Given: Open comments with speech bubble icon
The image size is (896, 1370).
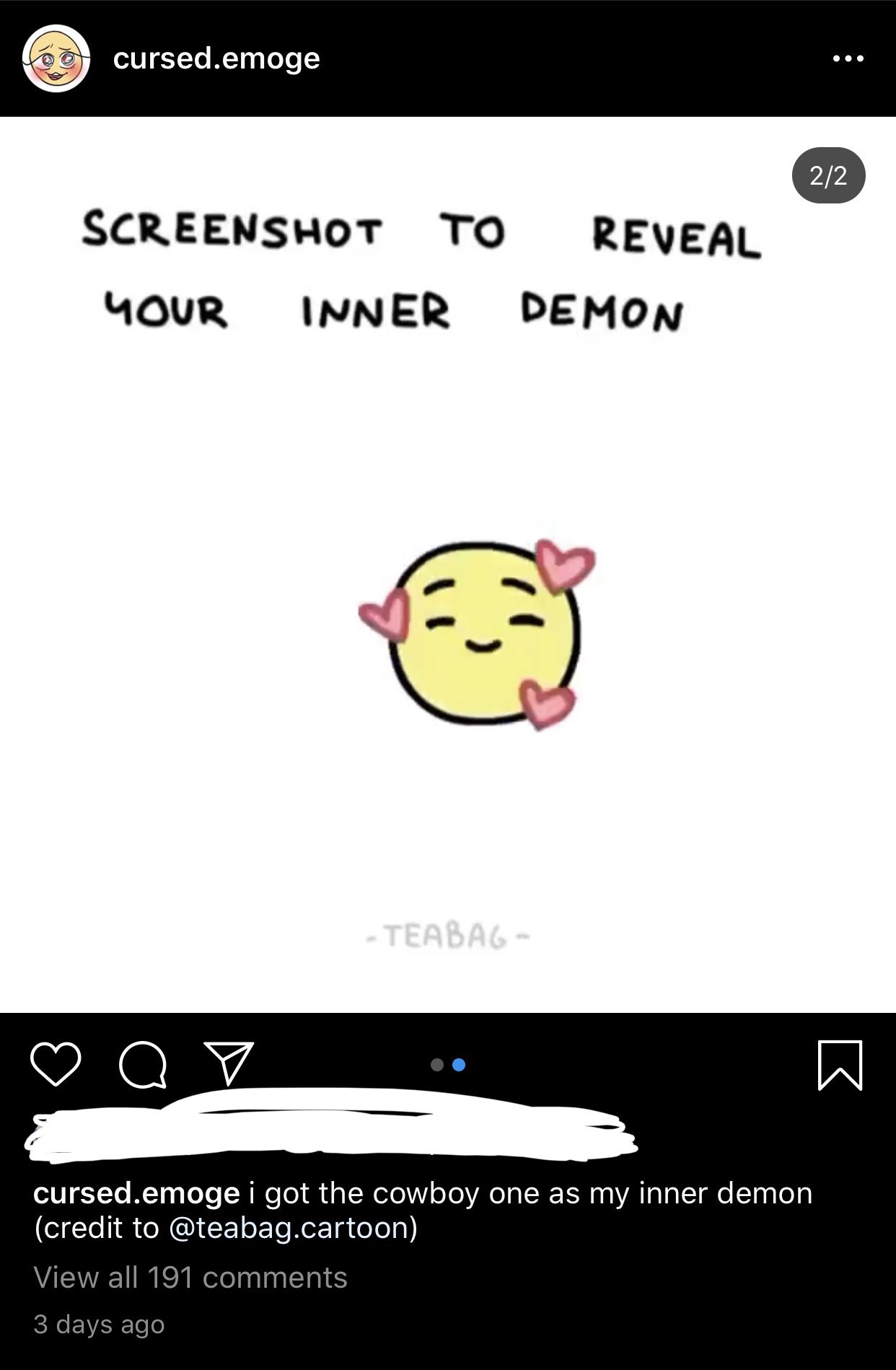Looking at the screenshot, I should pyautogui.click(x=143, y=1064).
